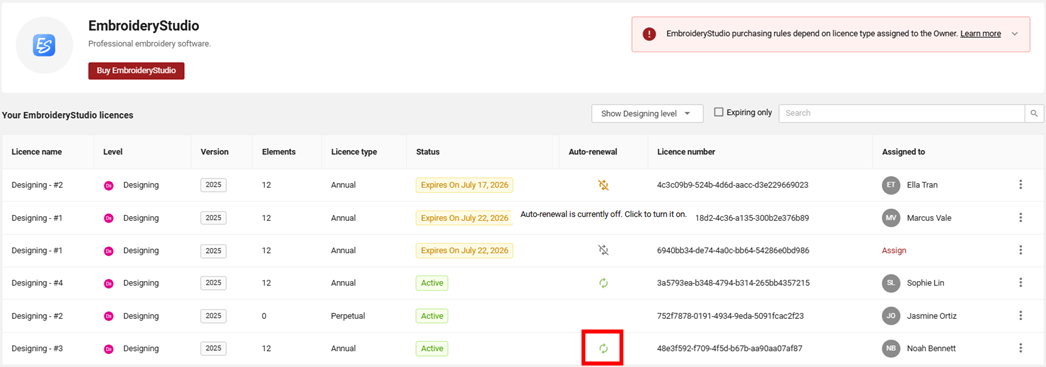Enable auto-renewal for Ella Tran's licence
The width and height of the screenshot is (1046, 367).
pos(604,185)
